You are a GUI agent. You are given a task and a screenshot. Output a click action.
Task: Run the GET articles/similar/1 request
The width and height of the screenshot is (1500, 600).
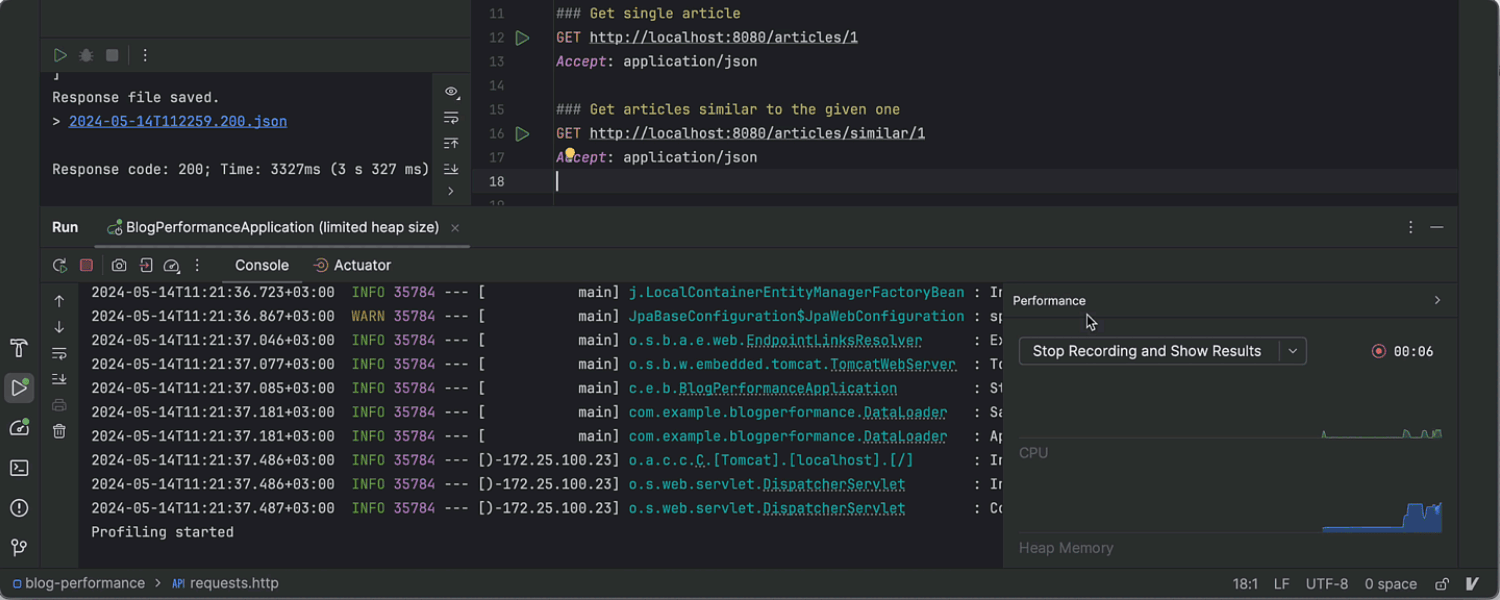(x=522, y=133)
